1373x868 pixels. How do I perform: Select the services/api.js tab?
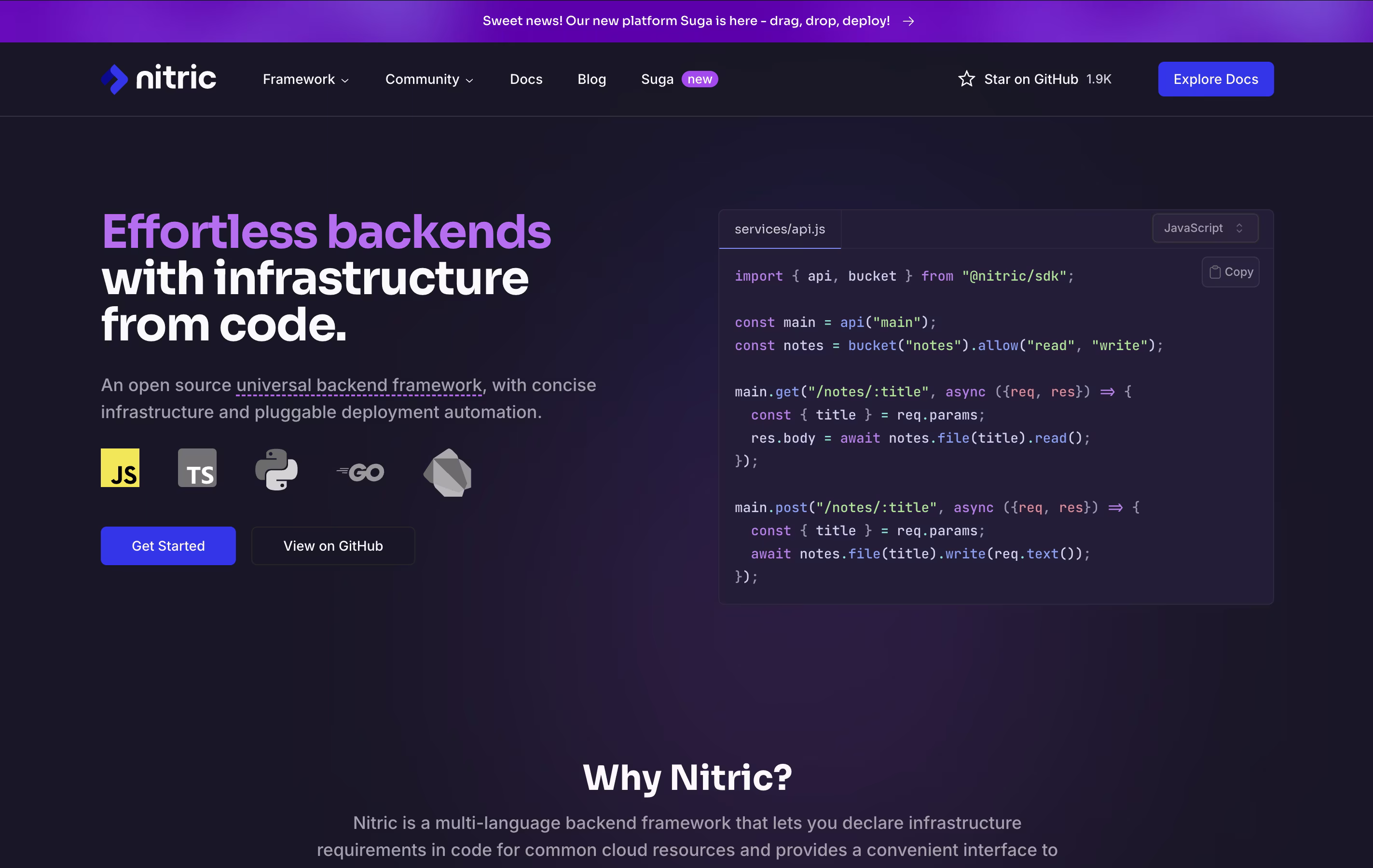click(780, 229)
